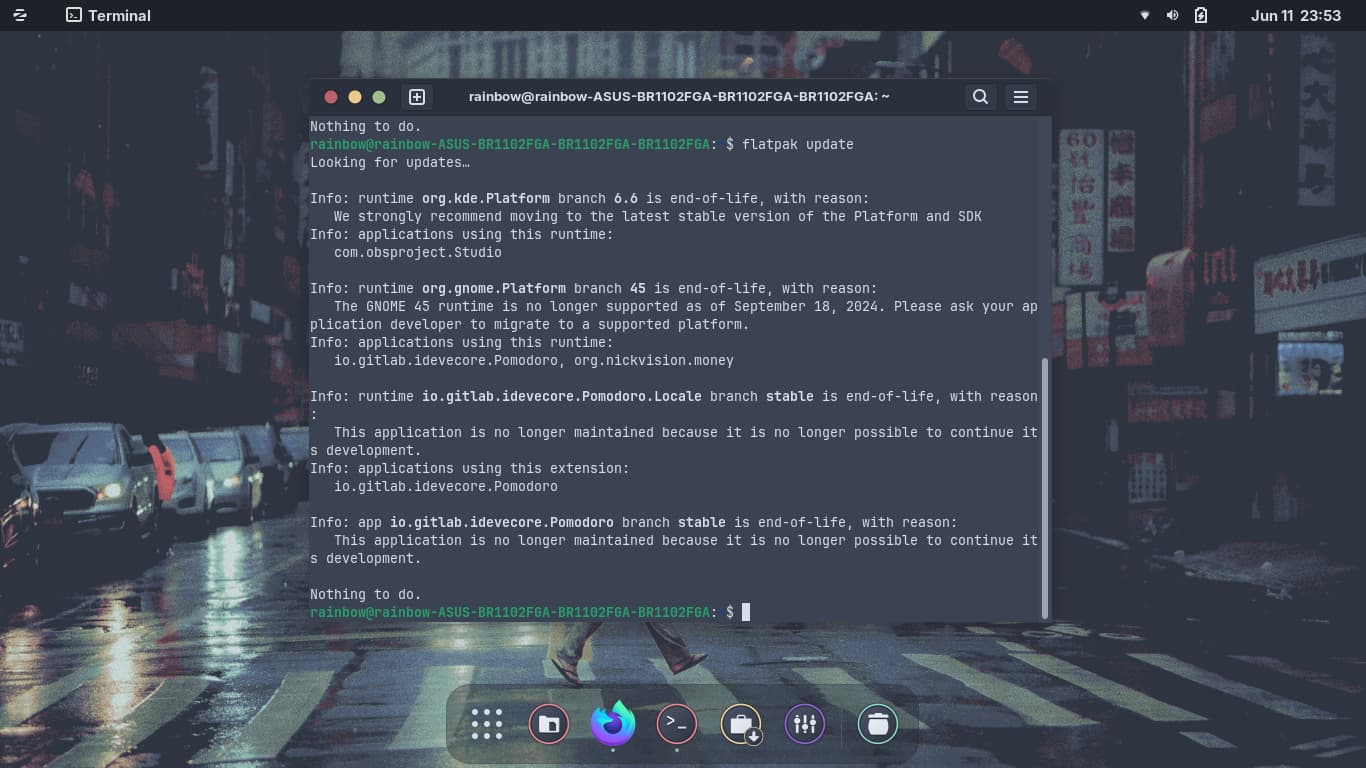Open the Firefox browser from the dock
Viewport: 1366px width, 768px height.
[613, 723]
